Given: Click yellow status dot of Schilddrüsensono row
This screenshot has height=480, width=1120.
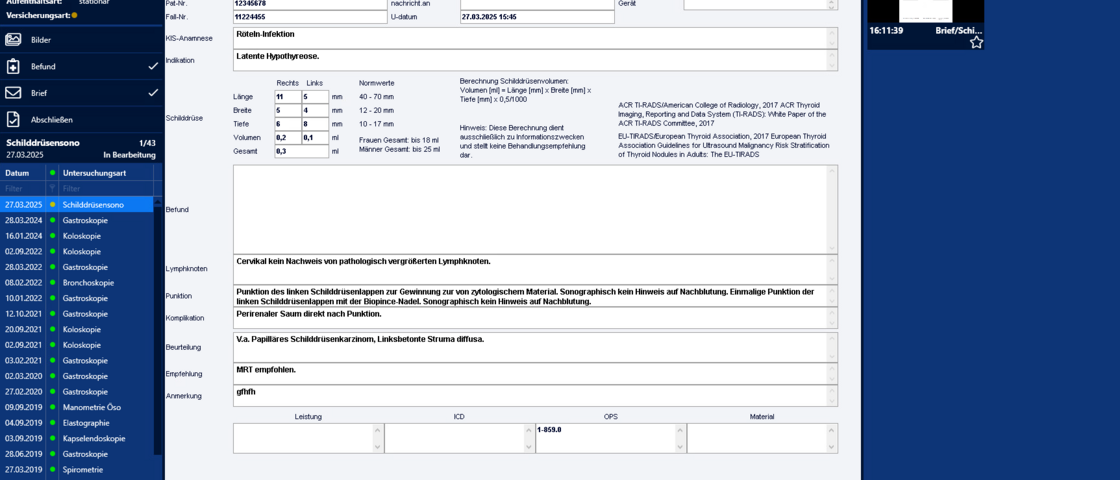Looking at the screenshot, I should (x=52, y=205).
